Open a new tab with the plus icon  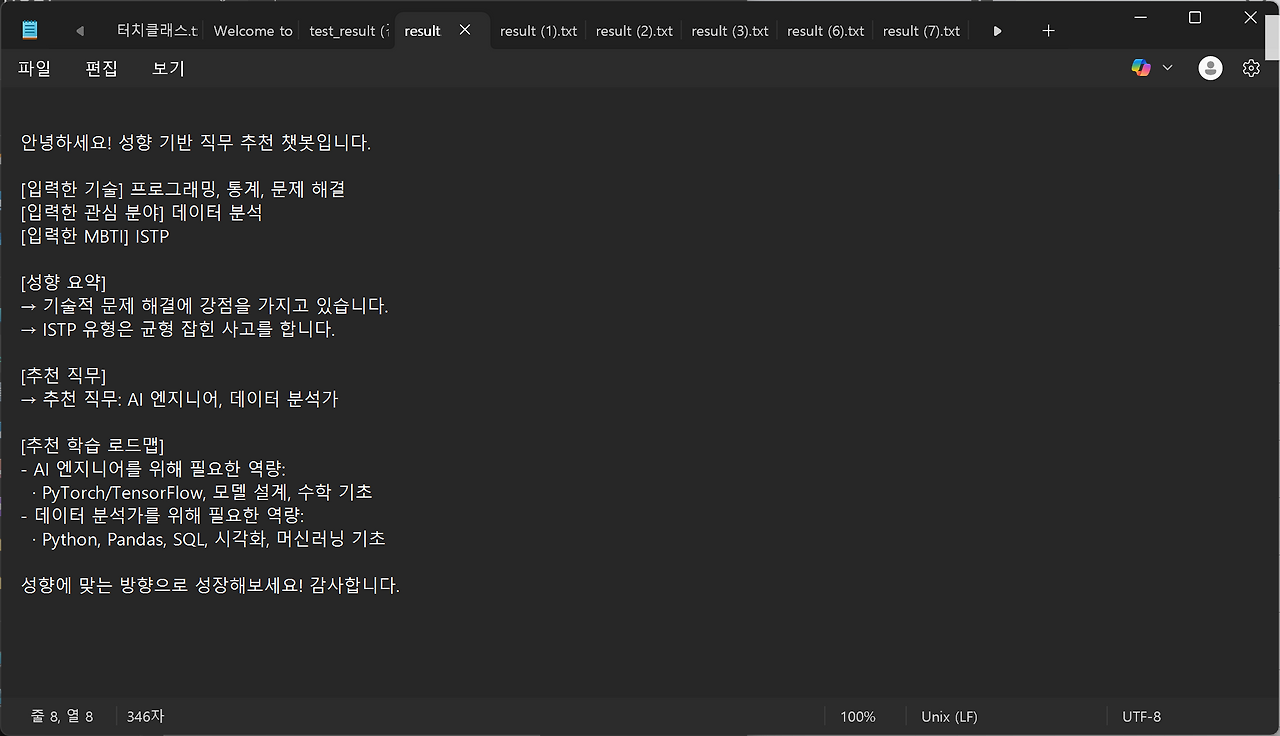[1048, 31]
